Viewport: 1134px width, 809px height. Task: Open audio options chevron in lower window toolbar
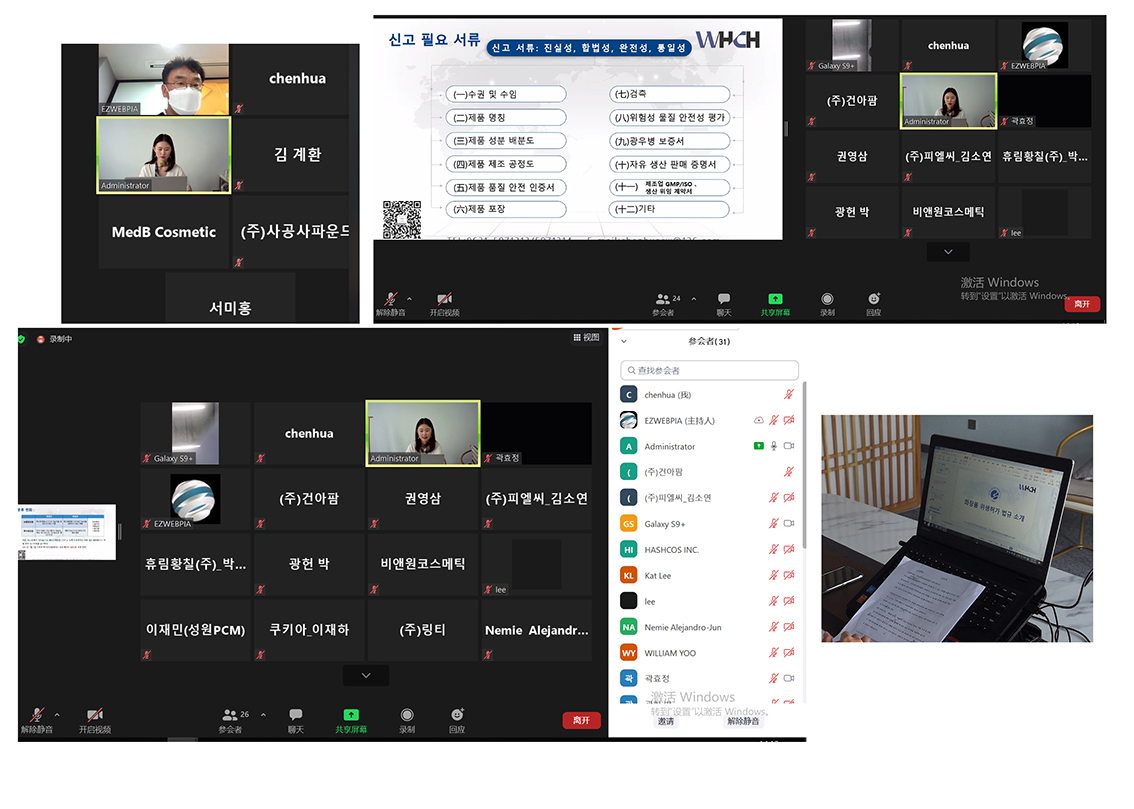57,715
